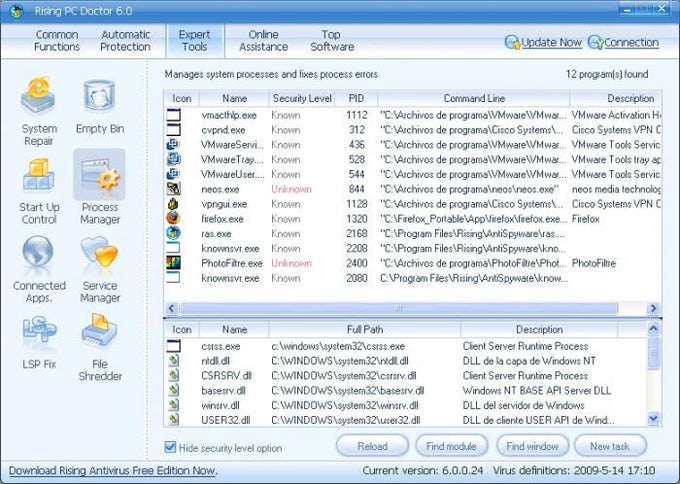Click the Find module button
The width and height of the screenshot is (680, 484).
click(x=451, y=446)
